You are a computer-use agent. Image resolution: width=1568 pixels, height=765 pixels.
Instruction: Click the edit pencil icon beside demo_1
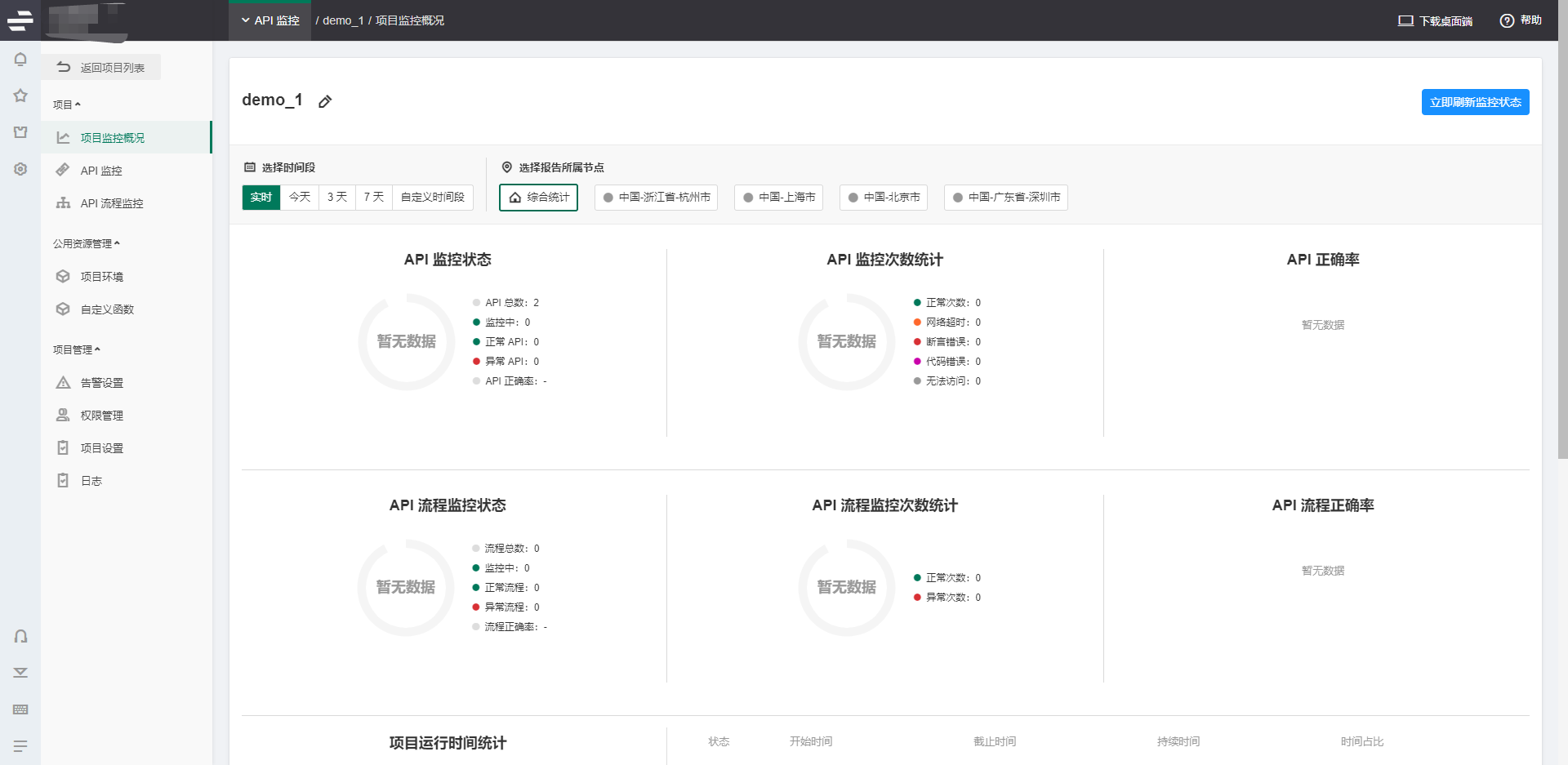(x=325, y=101)
